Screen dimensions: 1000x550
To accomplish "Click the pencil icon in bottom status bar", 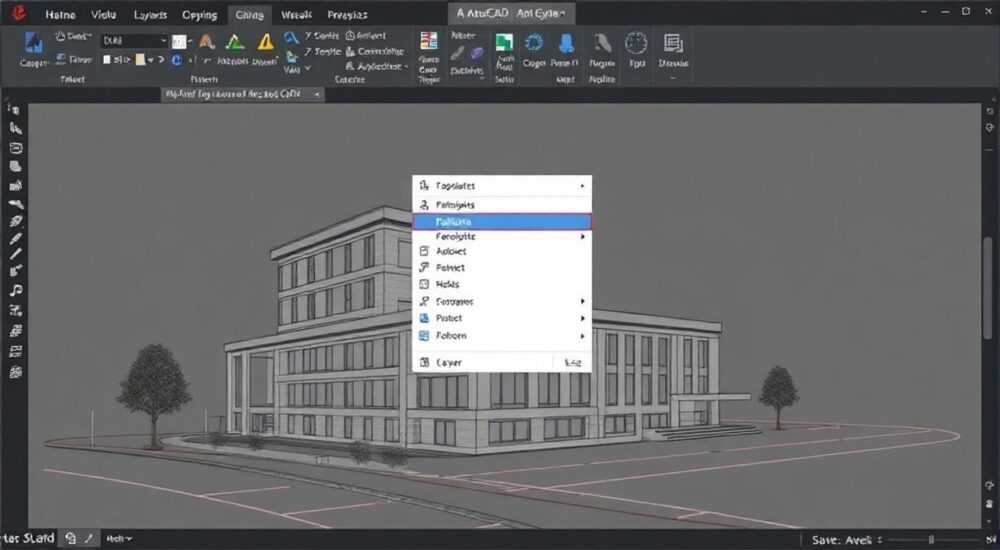I will [x=89, y=539].
